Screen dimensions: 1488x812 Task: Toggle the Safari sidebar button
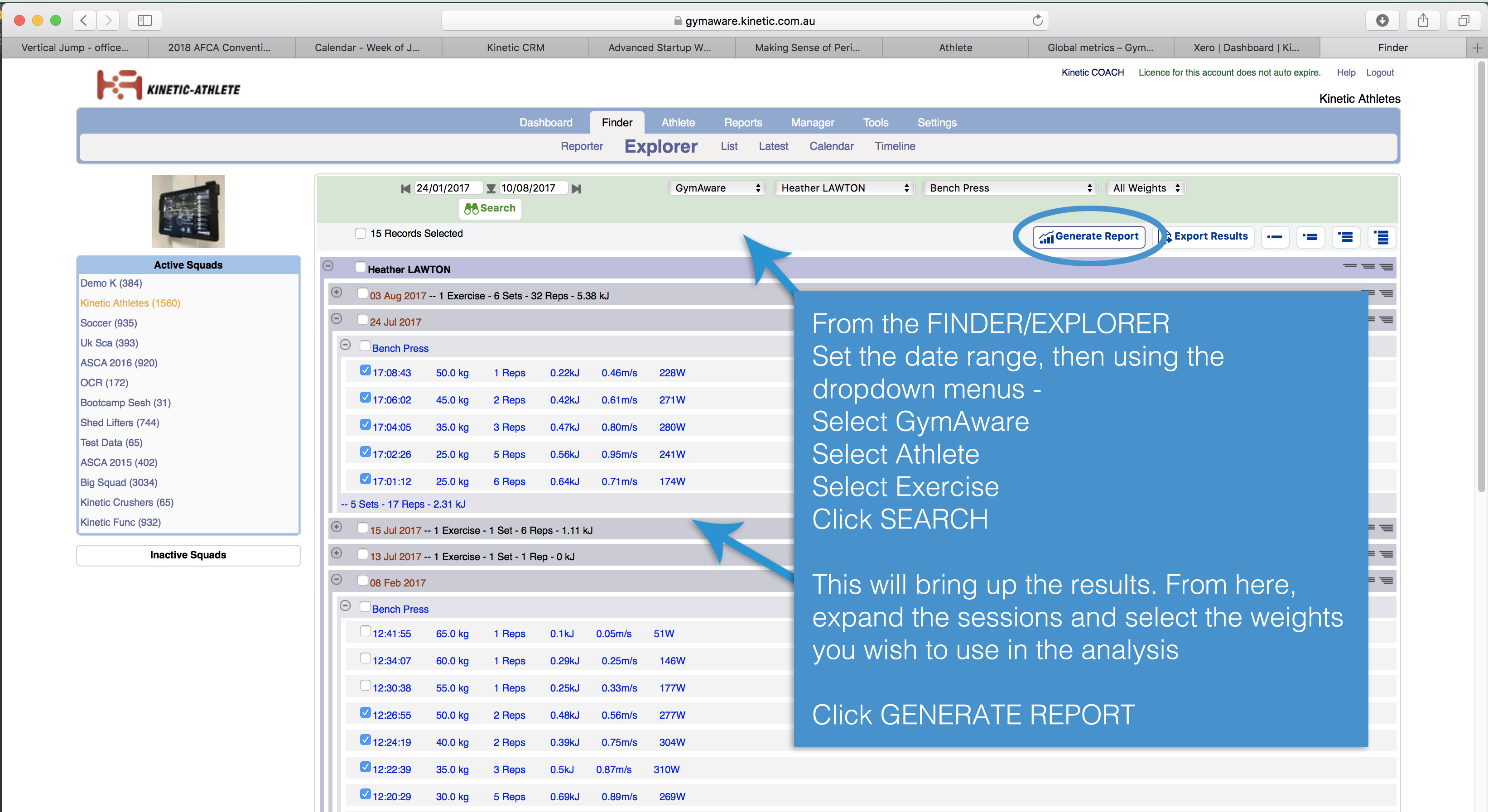(145, 21)
